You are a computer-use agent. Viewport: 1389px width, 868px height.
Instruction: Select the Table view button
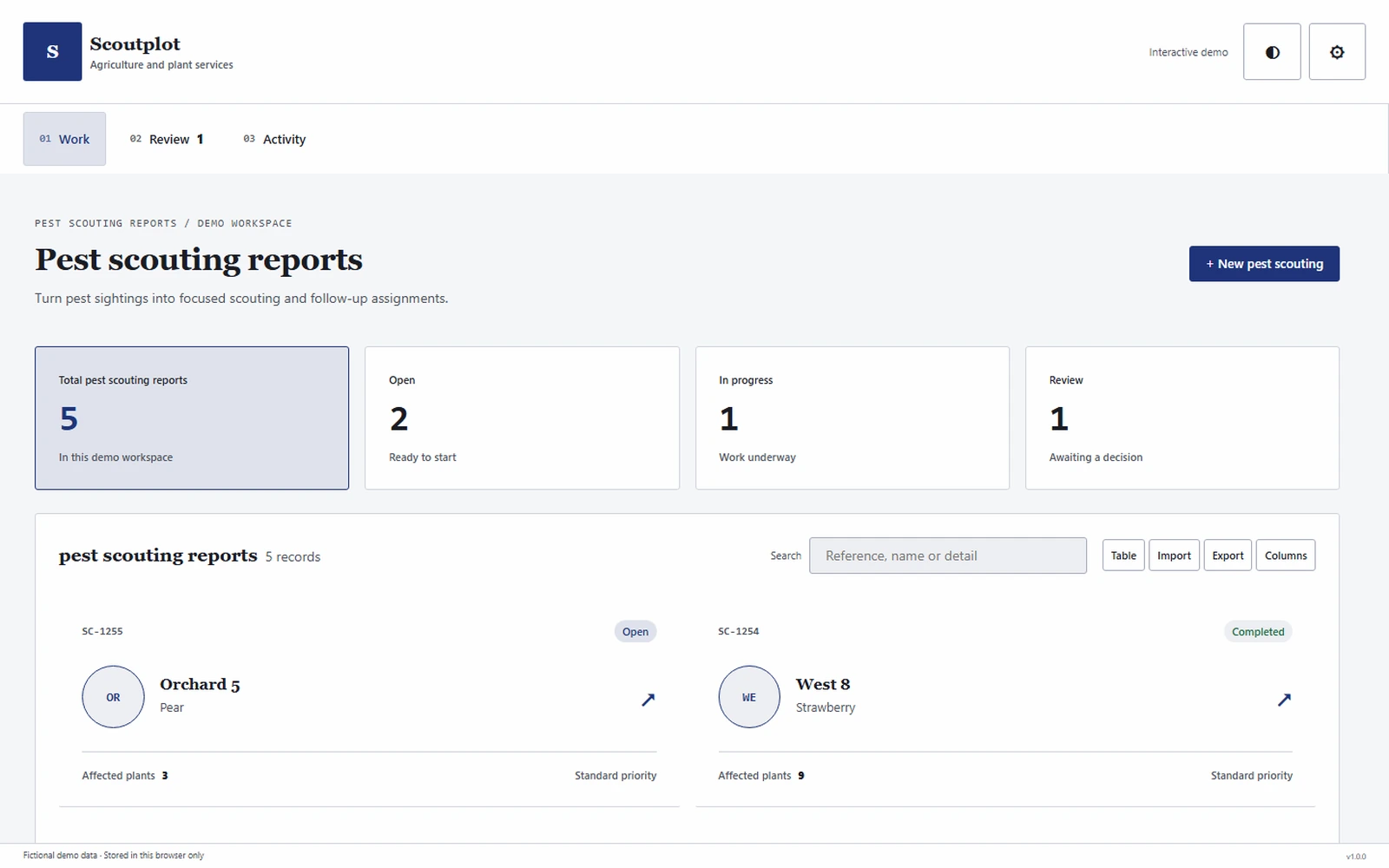pos(1123,556)
